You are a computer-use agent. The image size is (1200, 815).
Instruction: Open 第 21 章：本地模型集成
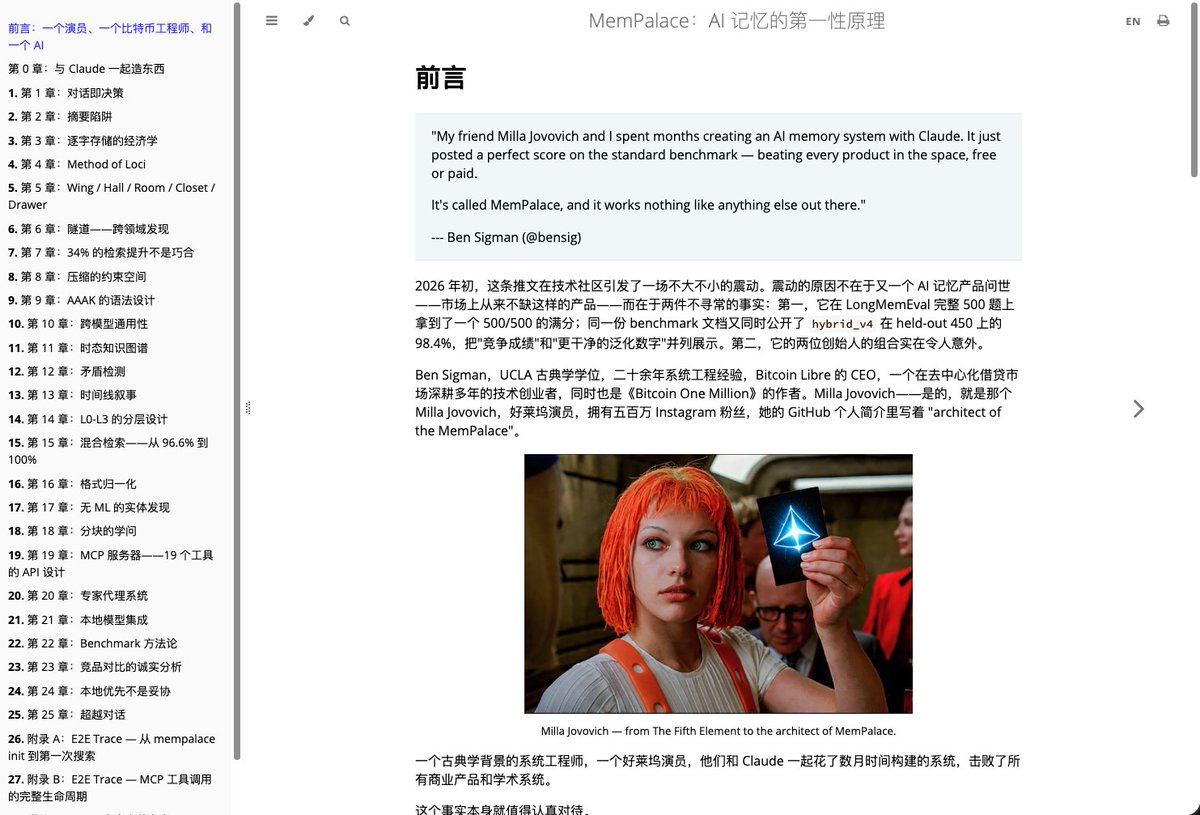[78, 620]
